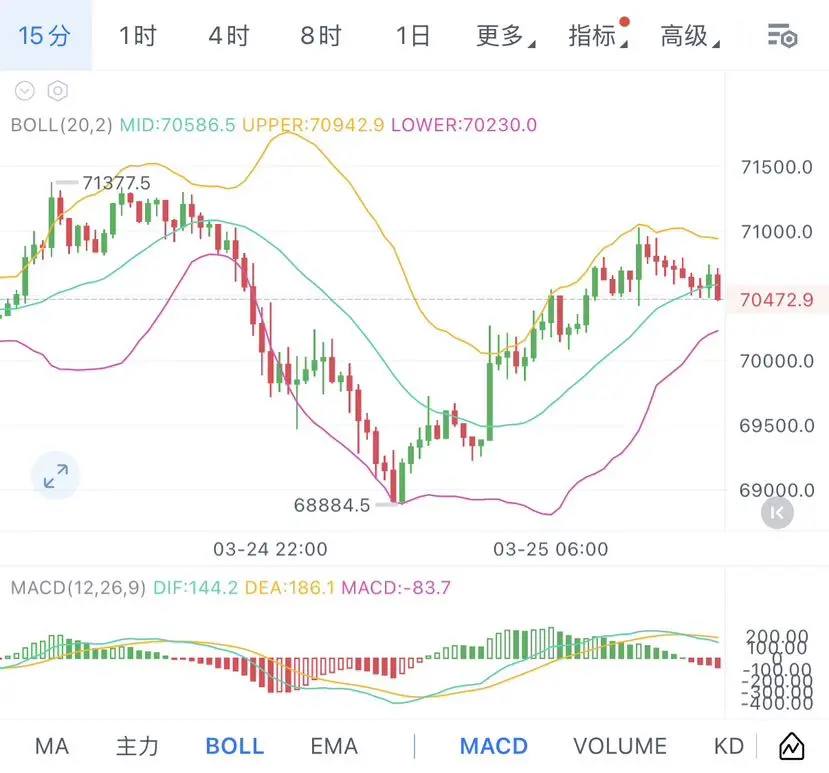Switch sub-chart to VOLUME
829x773 pixels.
pyautogui.click(x=620, y=746)
